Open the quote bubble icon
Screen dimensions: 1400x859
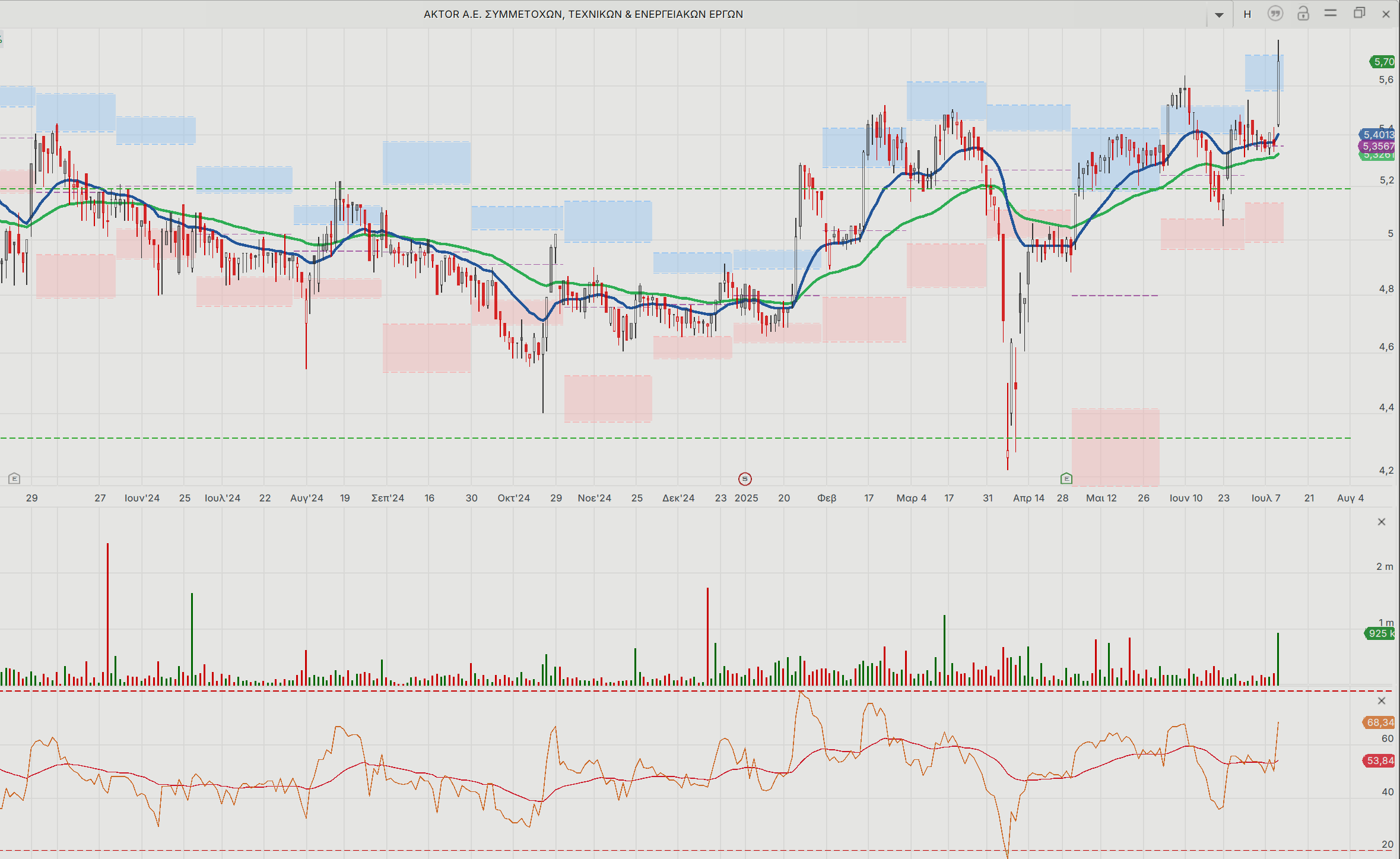point(1275,14)
